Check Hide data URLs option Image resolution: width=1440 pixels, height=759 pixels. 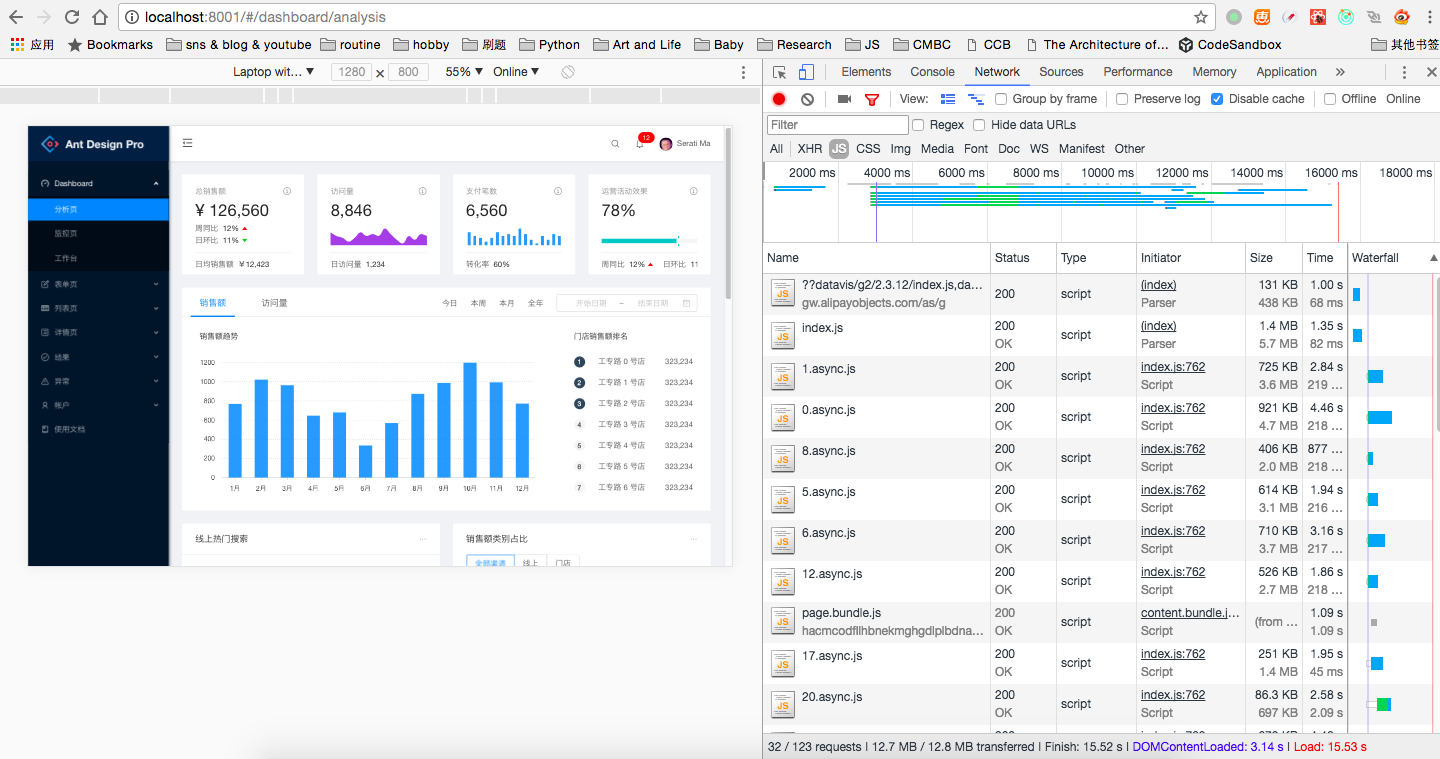point(979,125)
